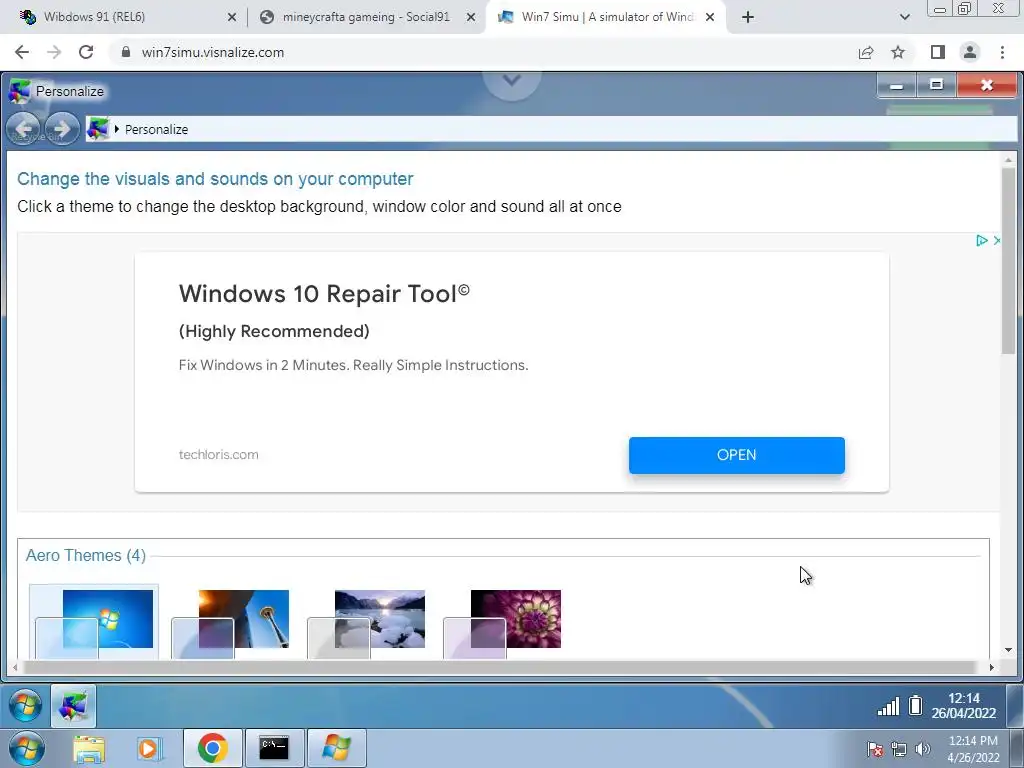Open the Command Prompt taskbar button
1024x768 pixels.
coord(274,748)
